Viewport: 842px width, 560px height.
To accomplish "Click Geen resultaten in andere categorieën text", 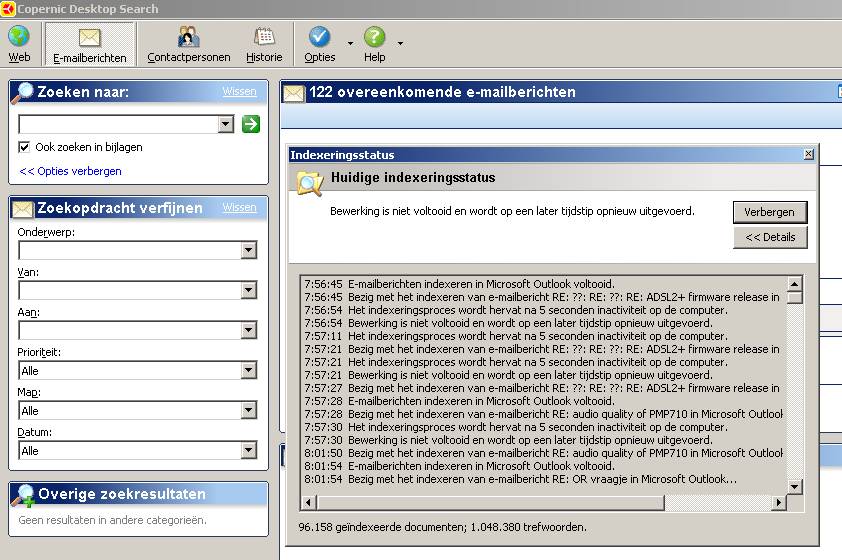I will pos(112,520).
